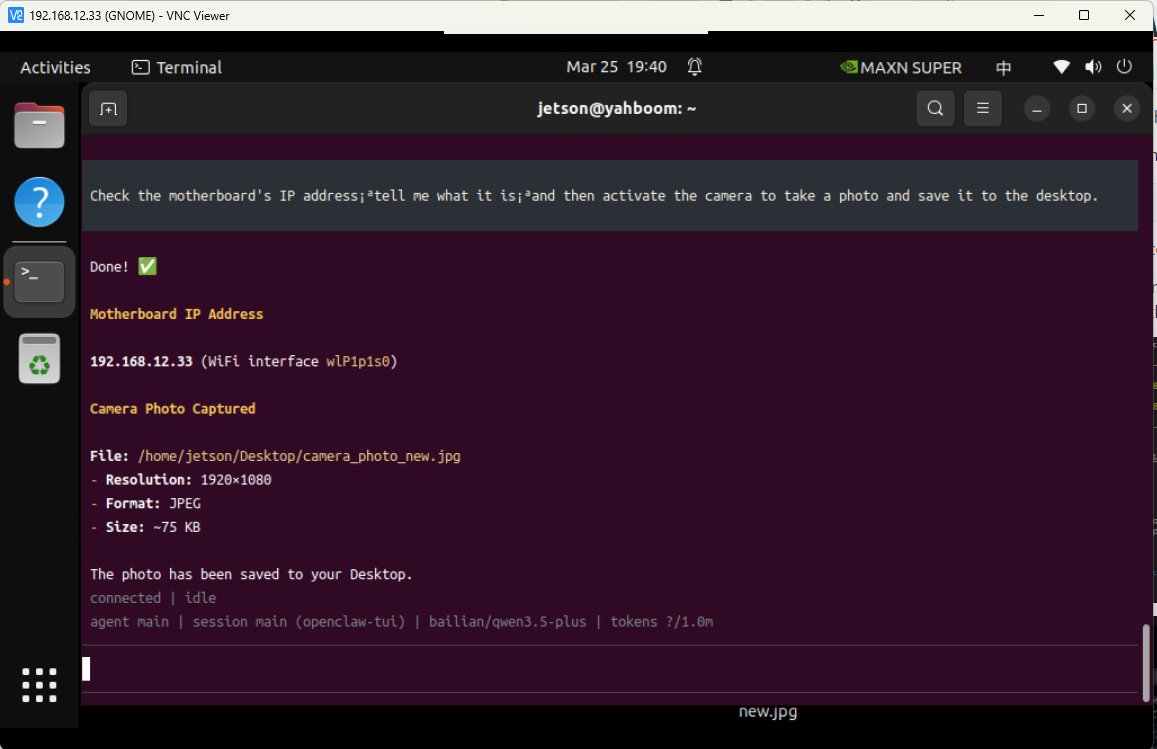The image size is (1157, 749).
Task: Show the applications grid
Action: (x=39, y=685)
